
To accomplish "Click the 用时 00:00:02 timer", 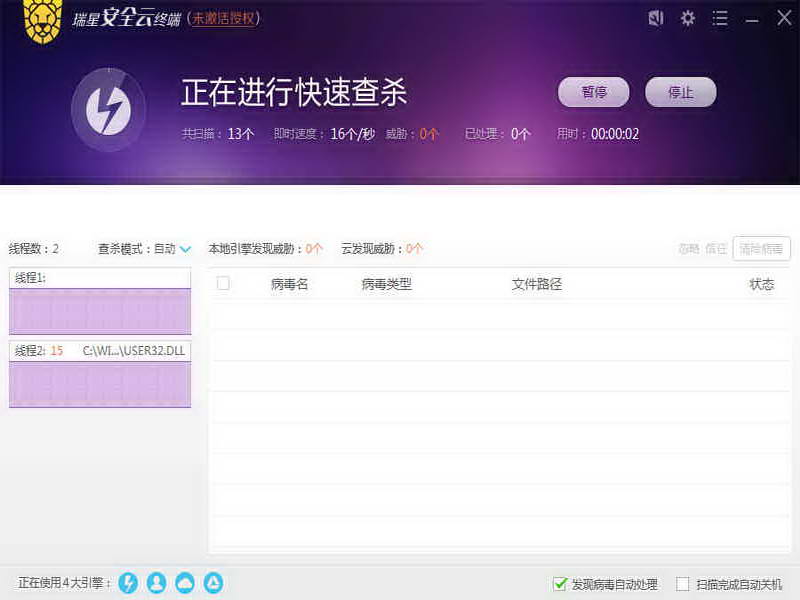I will 597,134.
